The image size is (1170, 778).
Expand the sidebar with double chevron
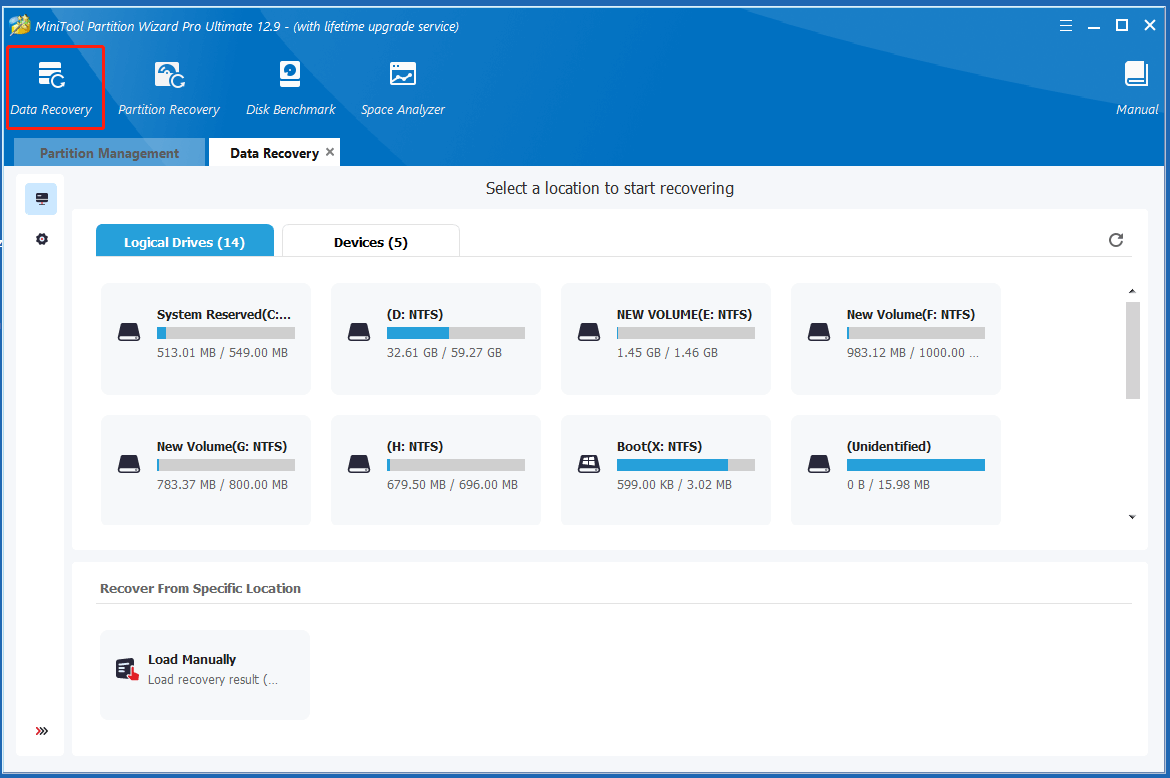[42, 731]
